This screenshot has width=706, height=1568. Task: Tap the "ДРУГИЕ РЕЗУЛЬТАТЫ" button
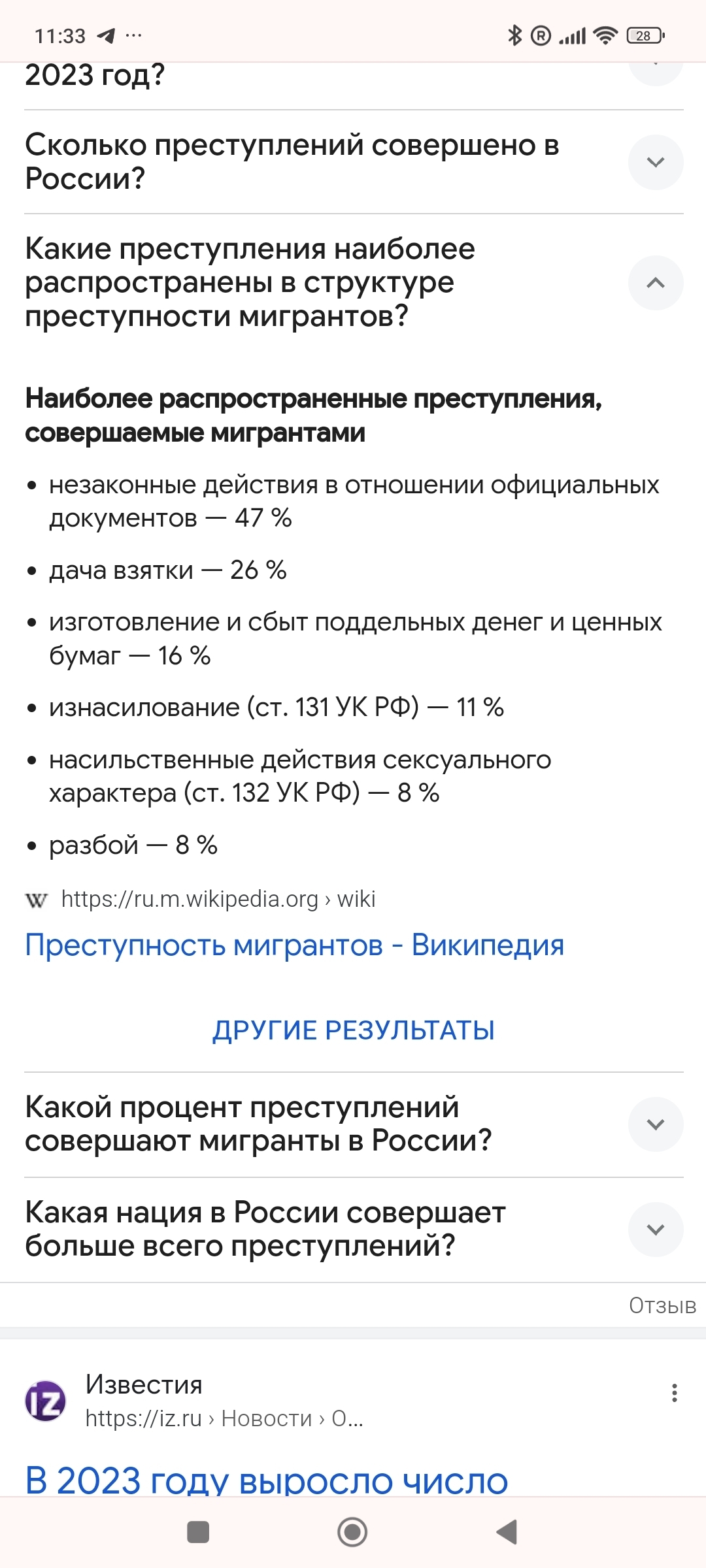353,1030
